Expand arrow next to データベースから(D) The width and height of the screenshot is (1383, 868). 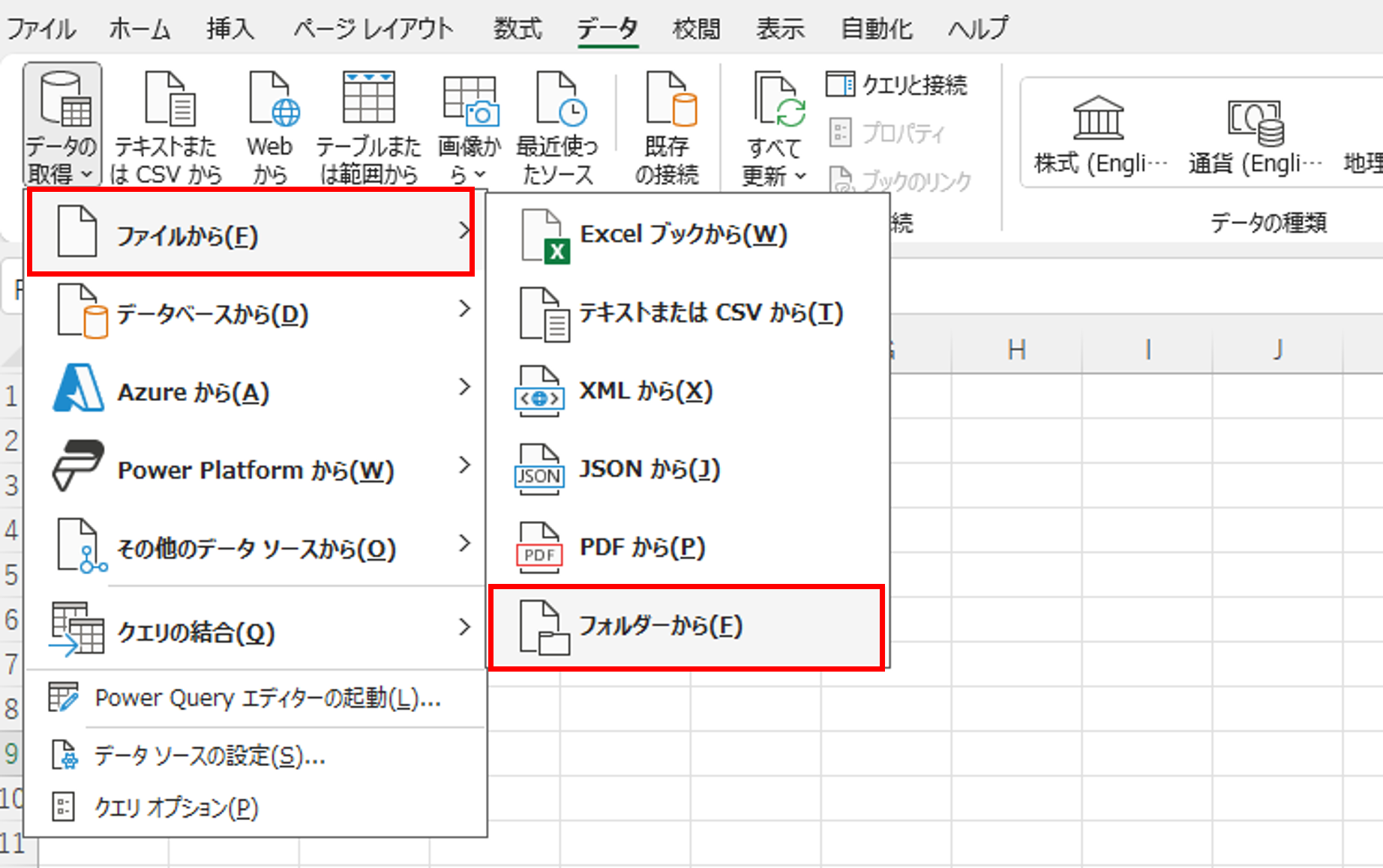point(465,308)
